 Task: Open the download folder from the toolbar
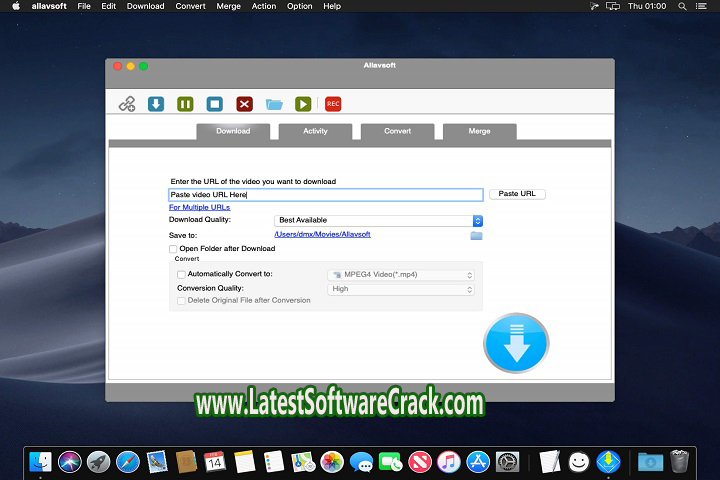[274, 104]
